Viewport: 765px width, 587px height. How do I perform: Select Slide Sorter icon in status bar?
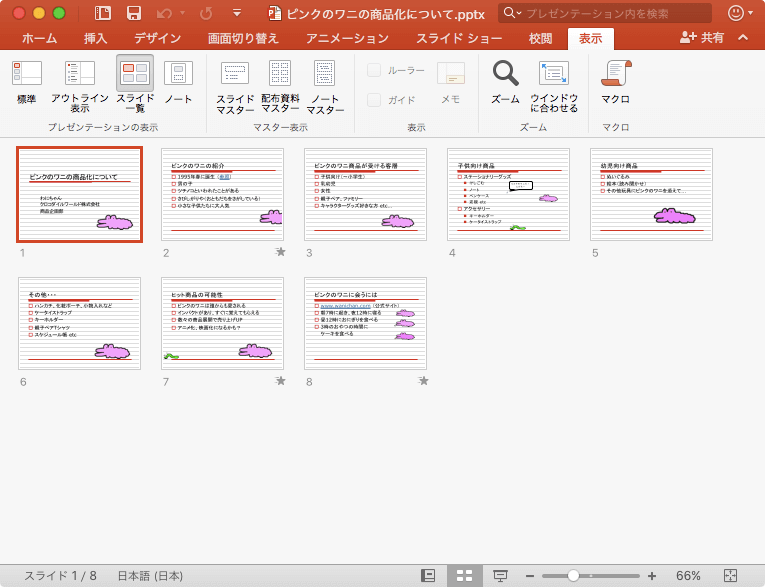coord(464,575)
